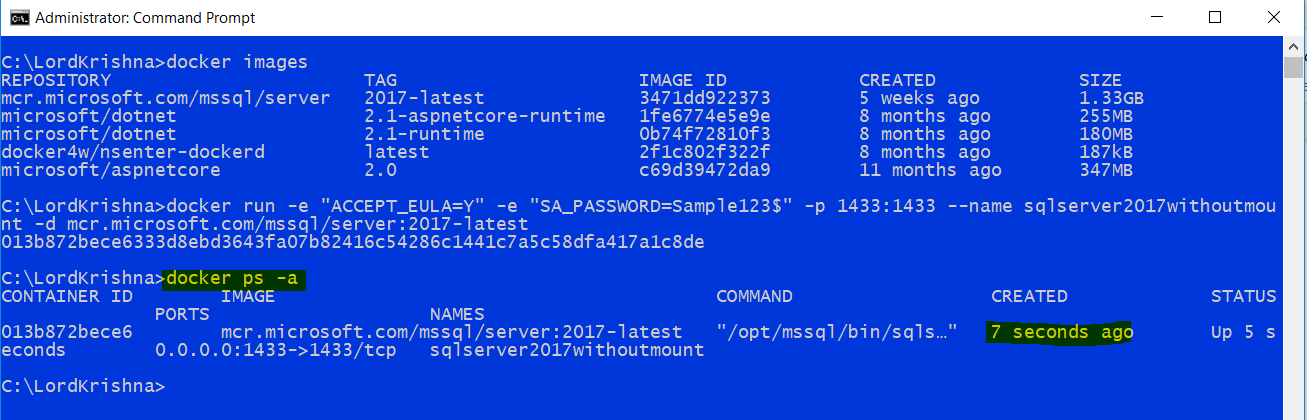Click the highlighted '7 seconds ago' text
This screenshot has width=1307, height=420.
1060,332
